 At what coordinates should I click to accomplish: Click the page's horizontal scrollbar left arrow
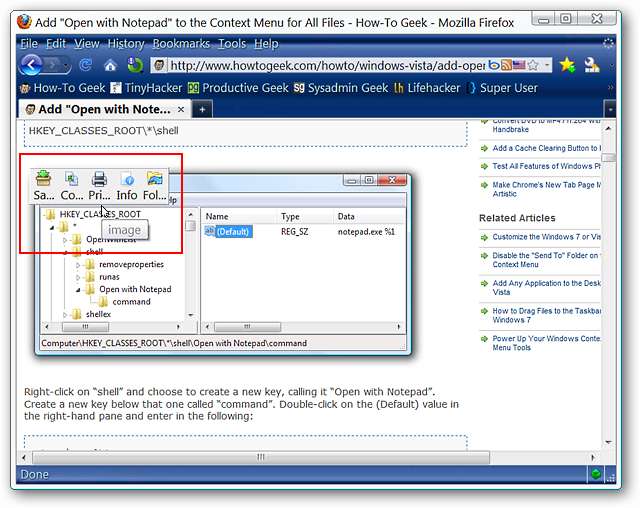(24, 457)
